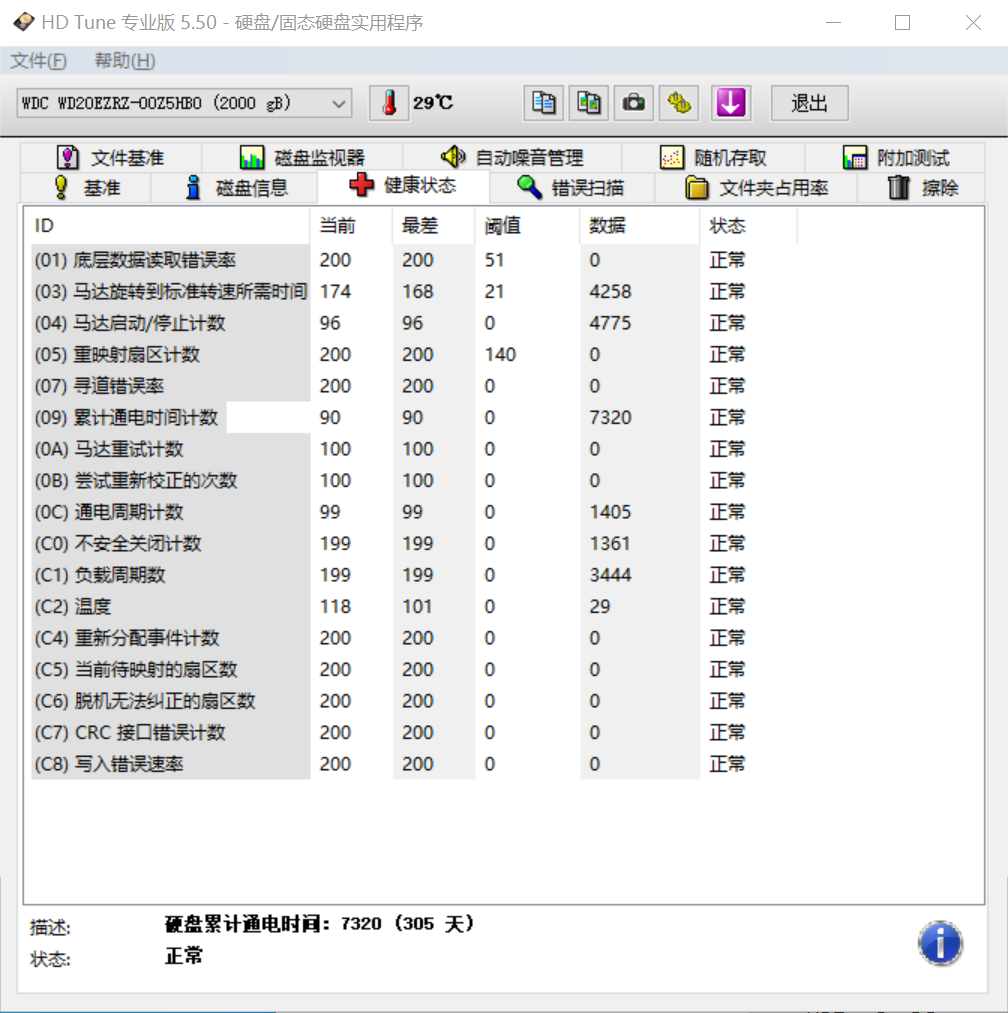Switch to the 磁盘信息 tab

tap(235, 188)
